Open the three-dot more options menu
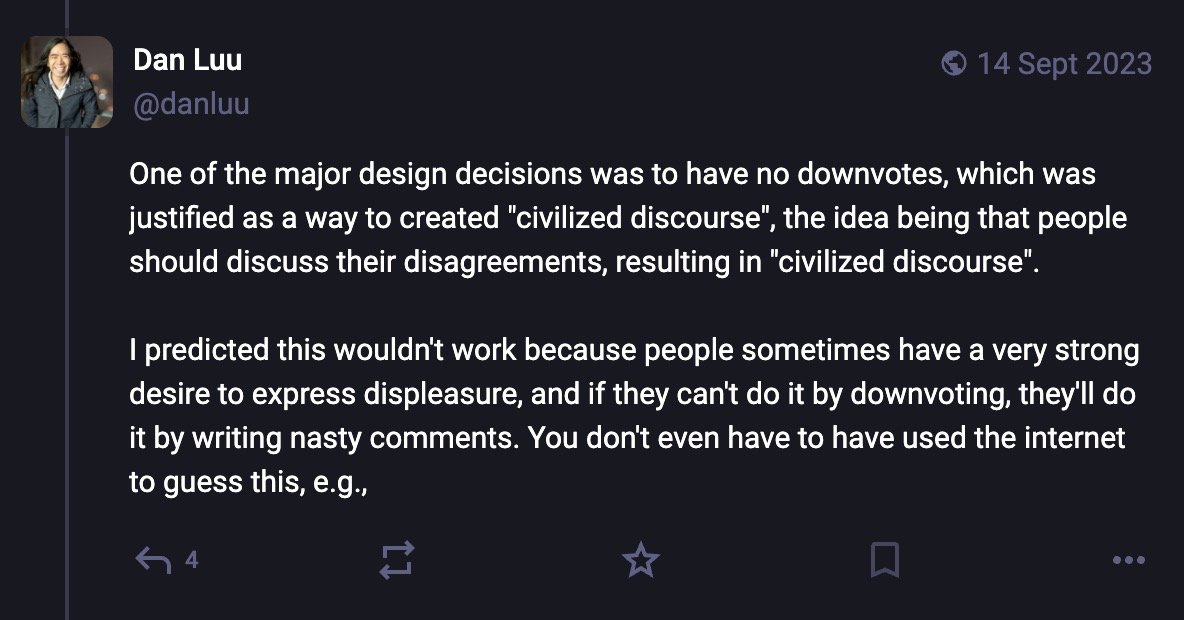The height and width of the screenshot is (620, 1184). [x=1128, y=561]
